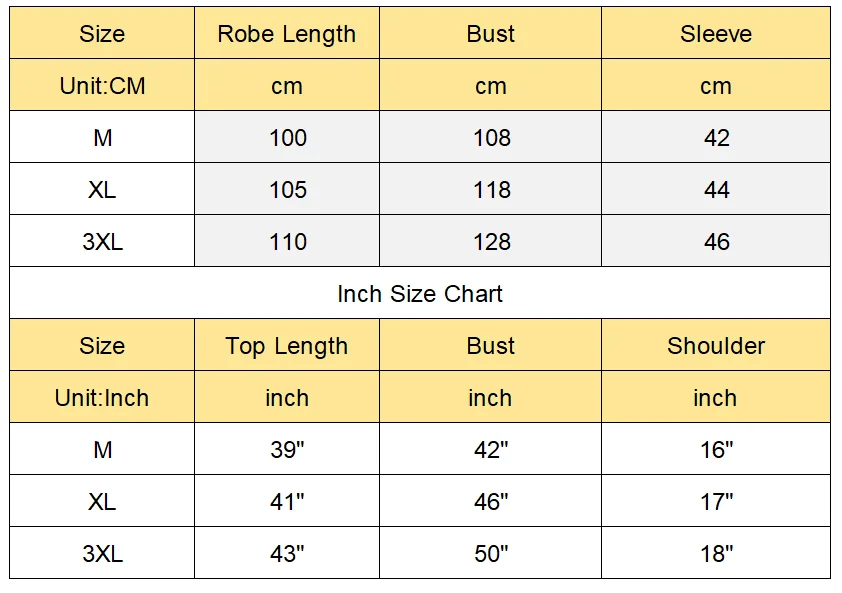Select the Top Length column header
Viewport: 842px width, 593px height.
pos(287,345)
